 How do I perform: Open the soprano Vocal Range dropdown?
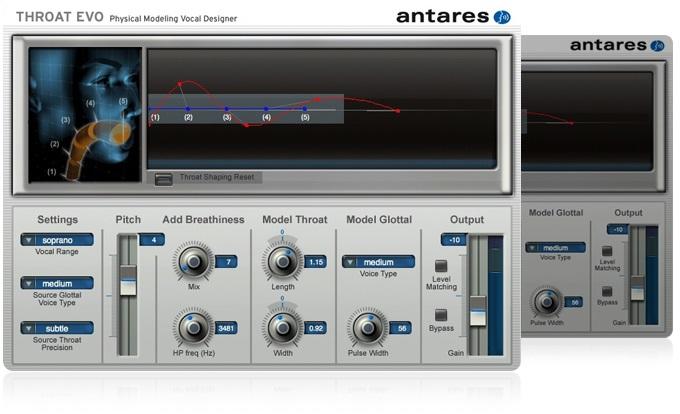pos(57,240)
